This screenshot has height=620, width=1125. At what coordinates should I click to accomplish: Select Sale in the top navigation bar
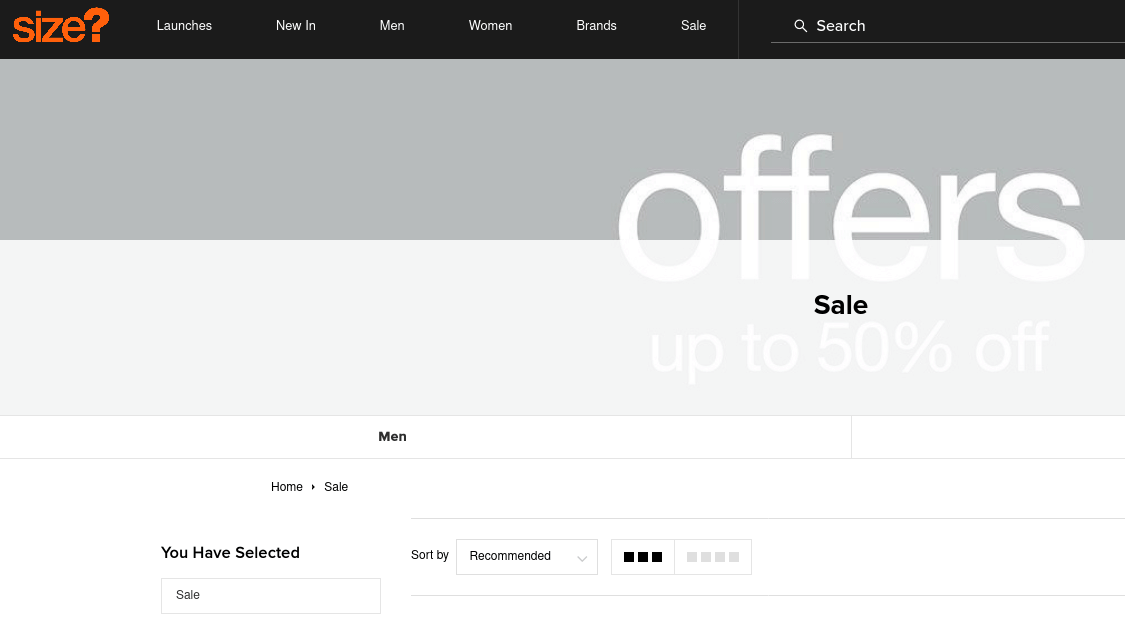click(x=693, y=26)
